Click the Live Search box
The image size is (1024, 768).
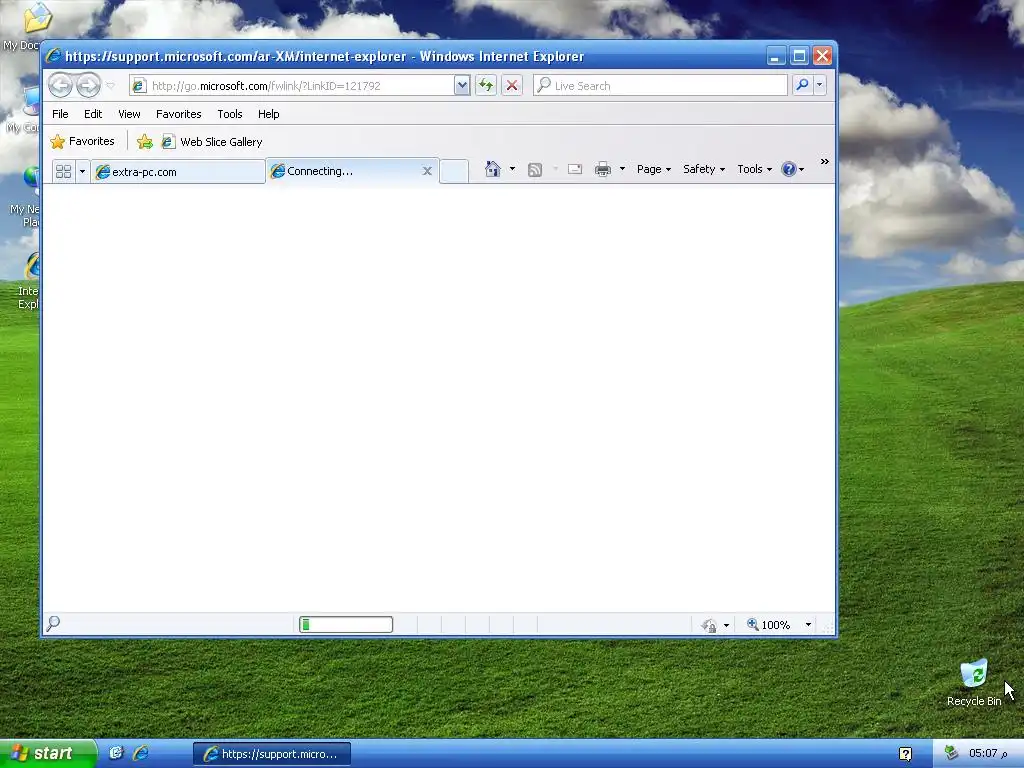click(660, 86)
